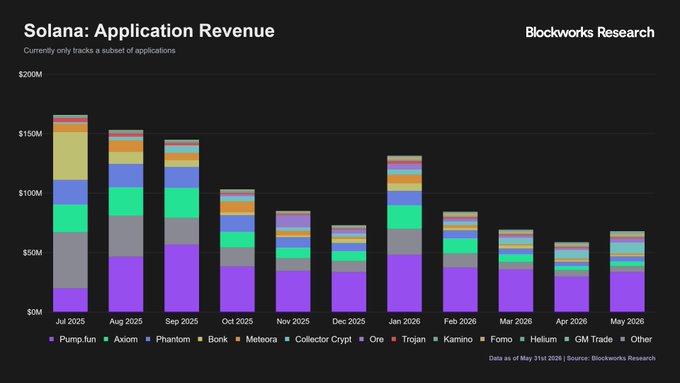Click the Trojan legend color swatch
This screenshot has height=383, width=680.
click(x=394, y=339)
